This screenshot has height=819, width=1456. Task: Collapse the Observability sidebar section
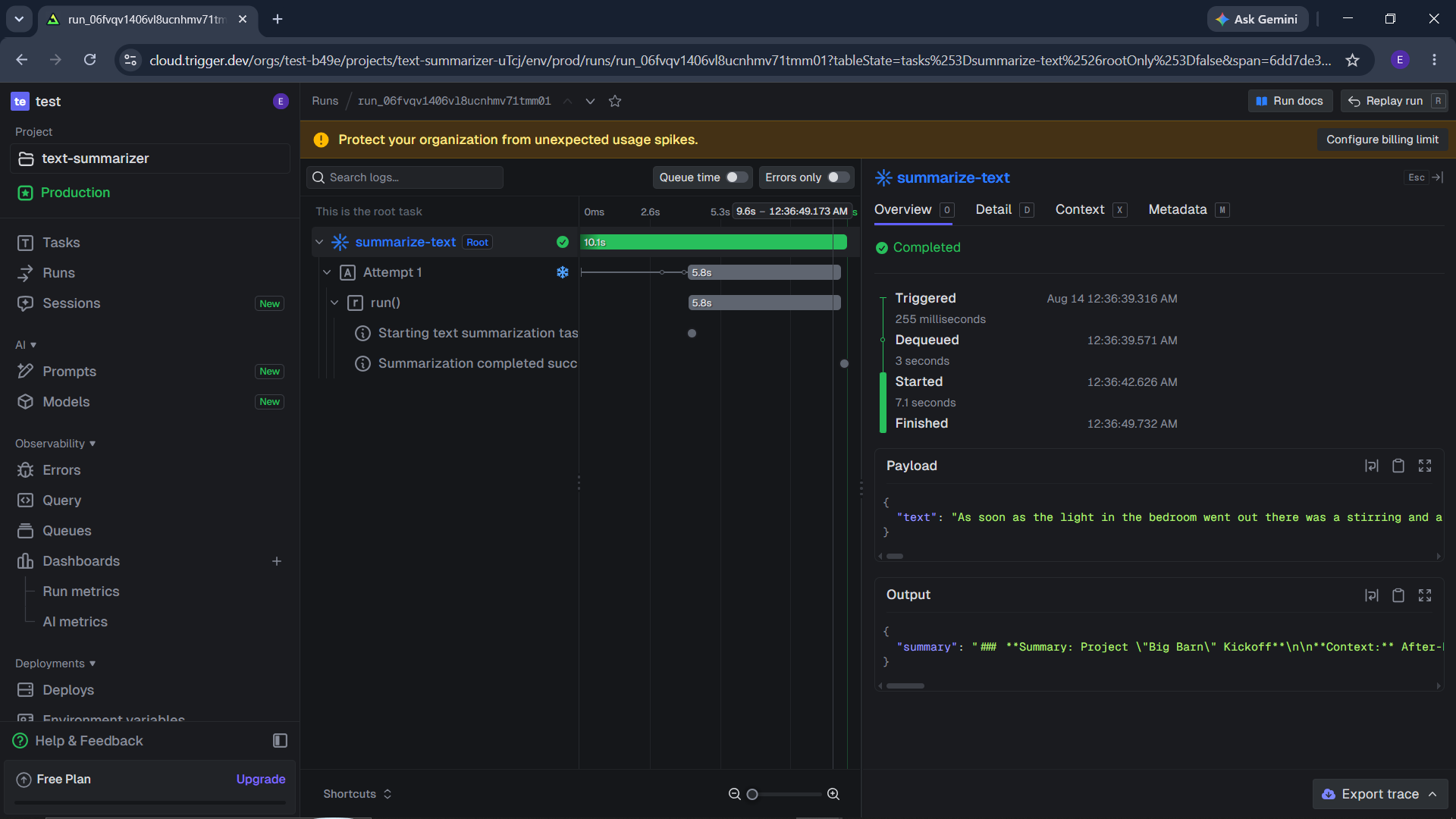coord(55,444)
